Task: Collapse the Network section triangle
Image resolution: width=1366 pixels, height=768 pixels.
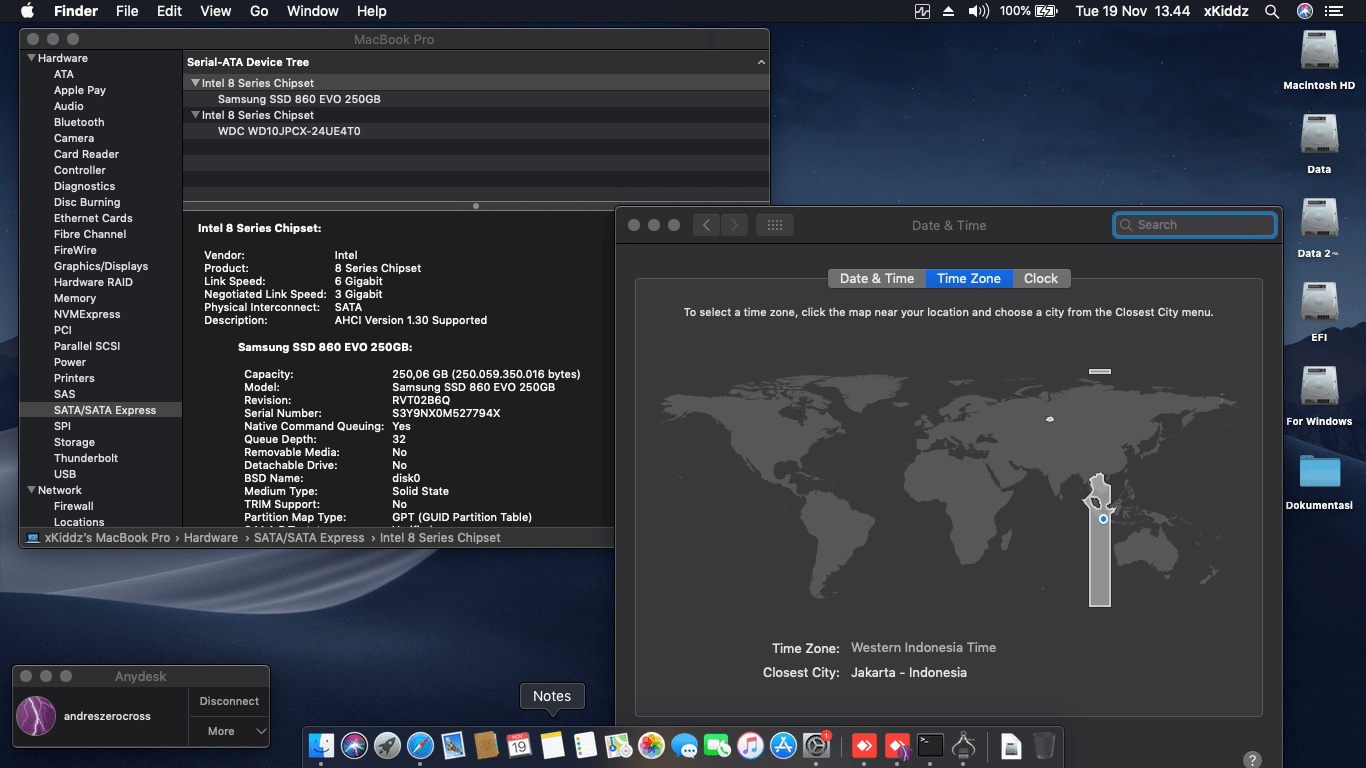Action: coord(31,490)
